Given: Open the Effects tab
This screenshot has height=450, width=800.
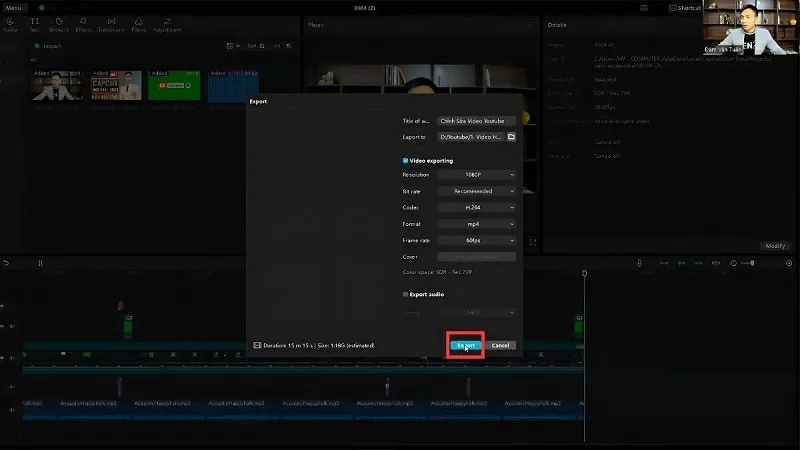Looking at the screenshot, I should point(83,24).
